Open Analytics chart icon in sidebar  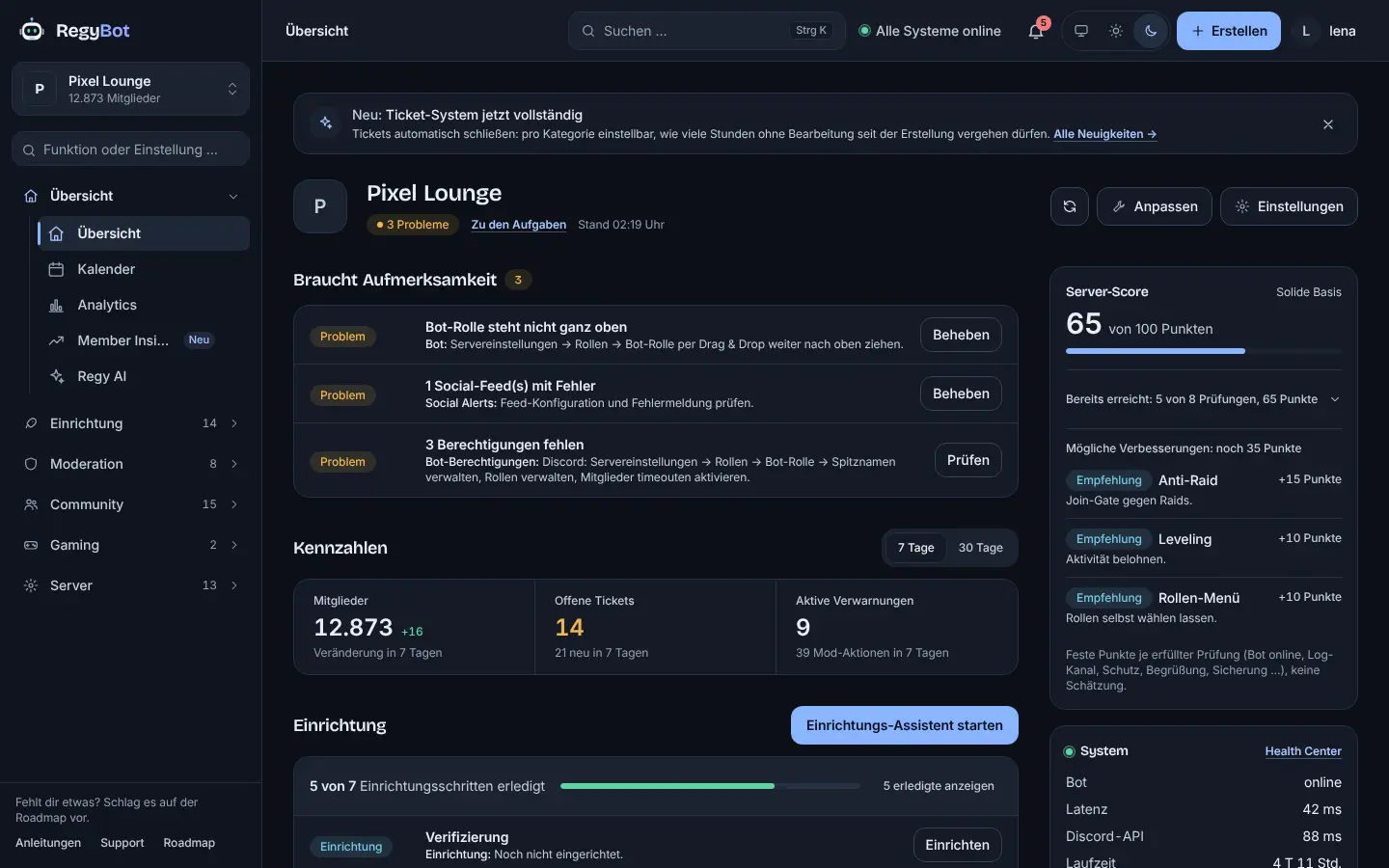pos(56,305)
